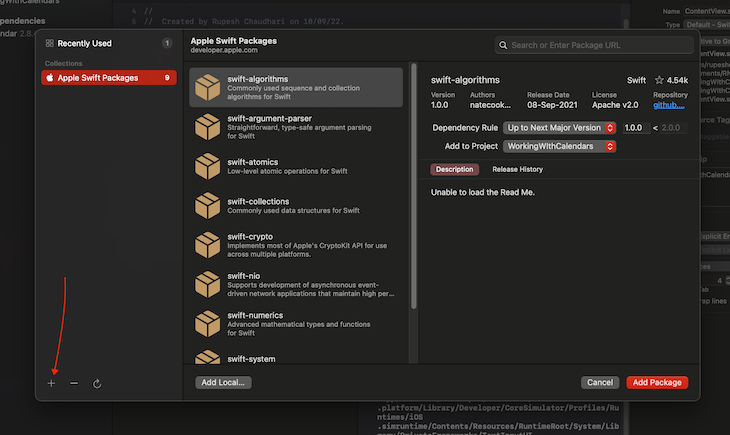Select Apple Swift Packages collection
The width and height of the screenshot is (730, 435).
pos(109,77)
